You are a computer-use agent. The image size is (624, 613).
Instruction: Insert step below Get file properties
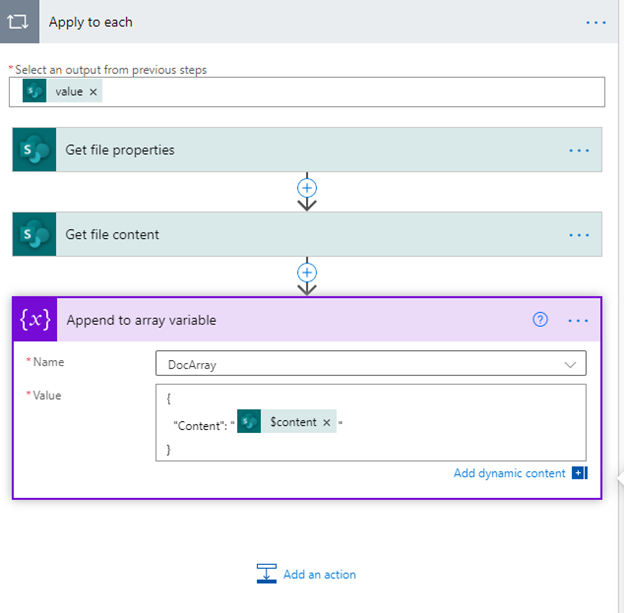coord(307,188)
